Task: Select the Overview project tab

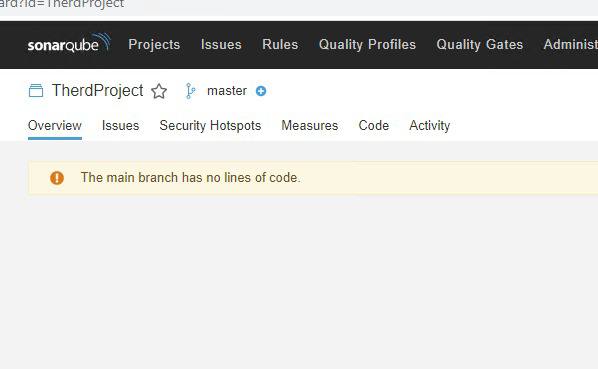Action: [55, 125]
